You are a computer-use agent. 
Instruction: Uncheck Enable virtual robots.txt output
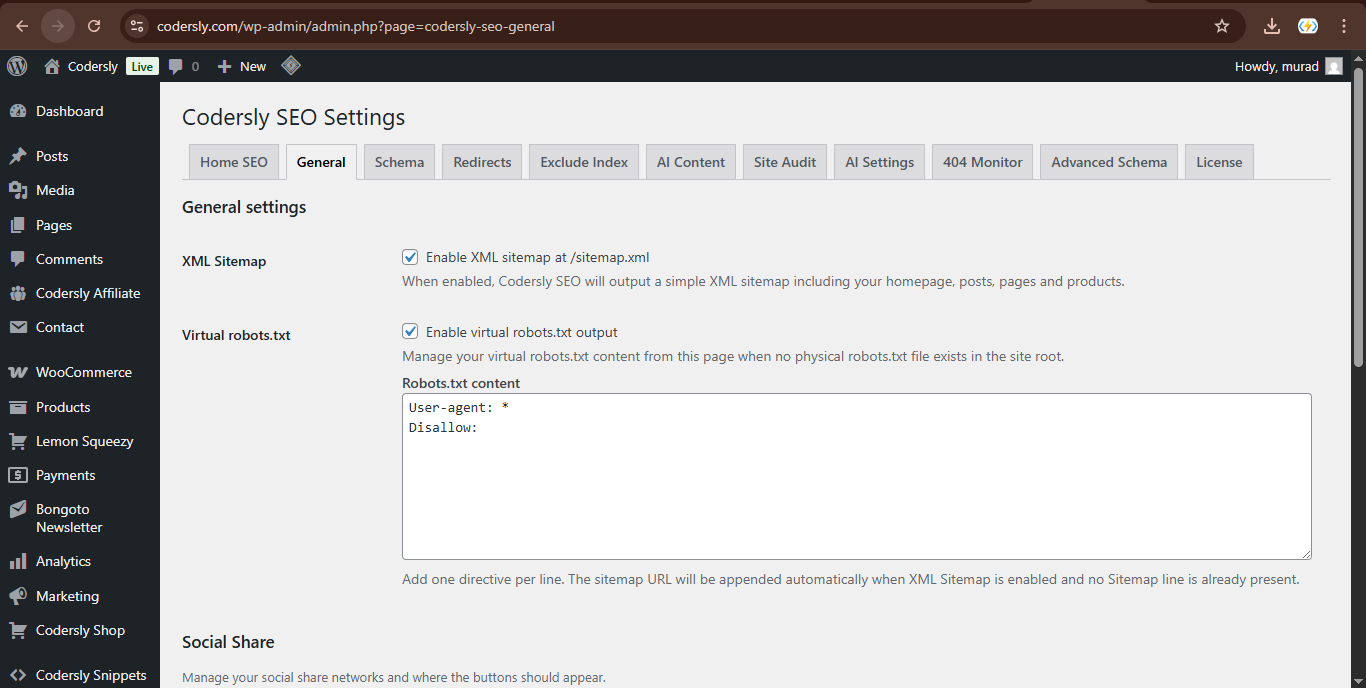point(410,331)
